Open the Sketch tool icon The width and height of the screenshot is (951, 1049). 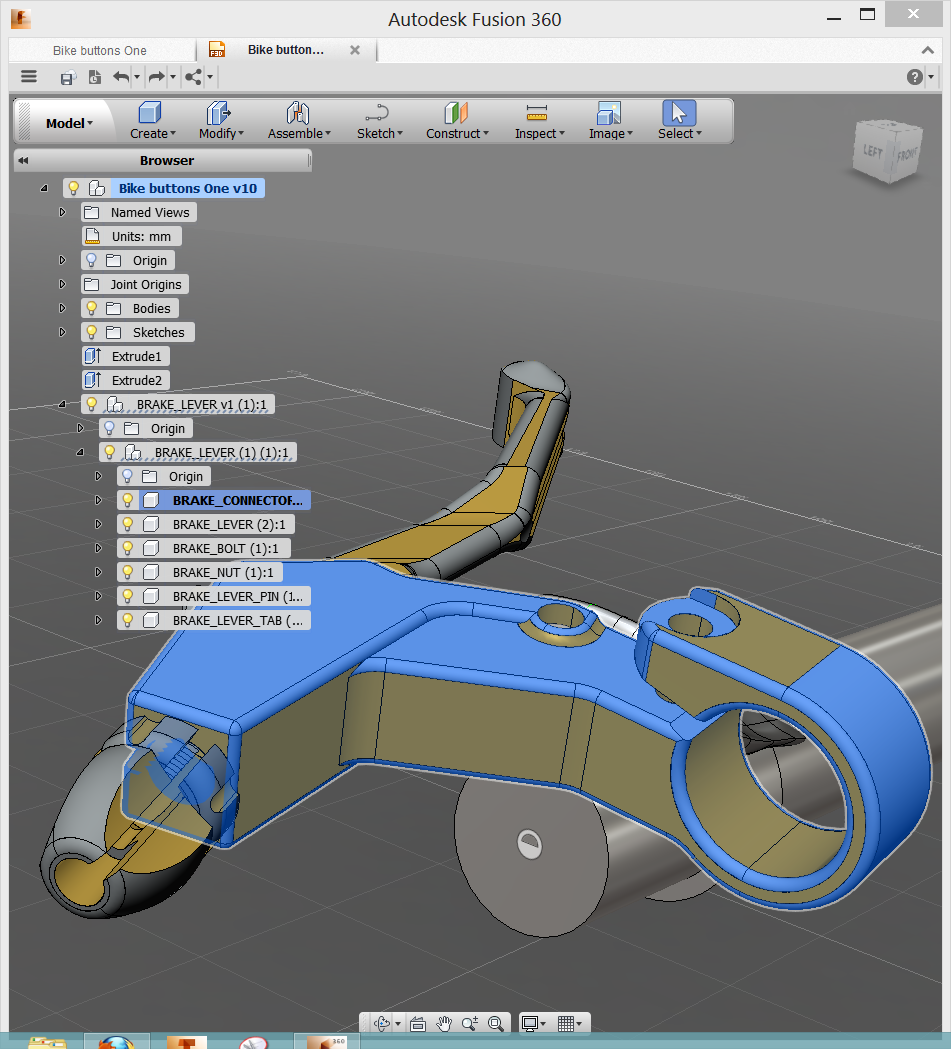tap(378, 112)
